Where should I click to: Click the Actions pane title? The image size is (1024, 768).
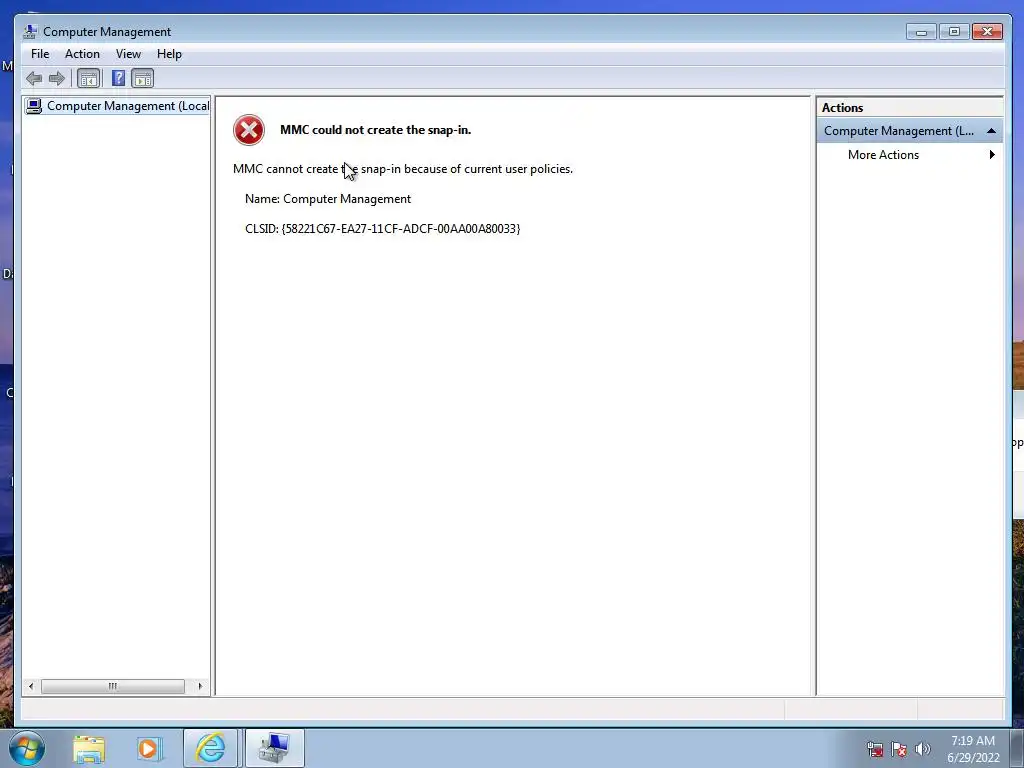842,108
